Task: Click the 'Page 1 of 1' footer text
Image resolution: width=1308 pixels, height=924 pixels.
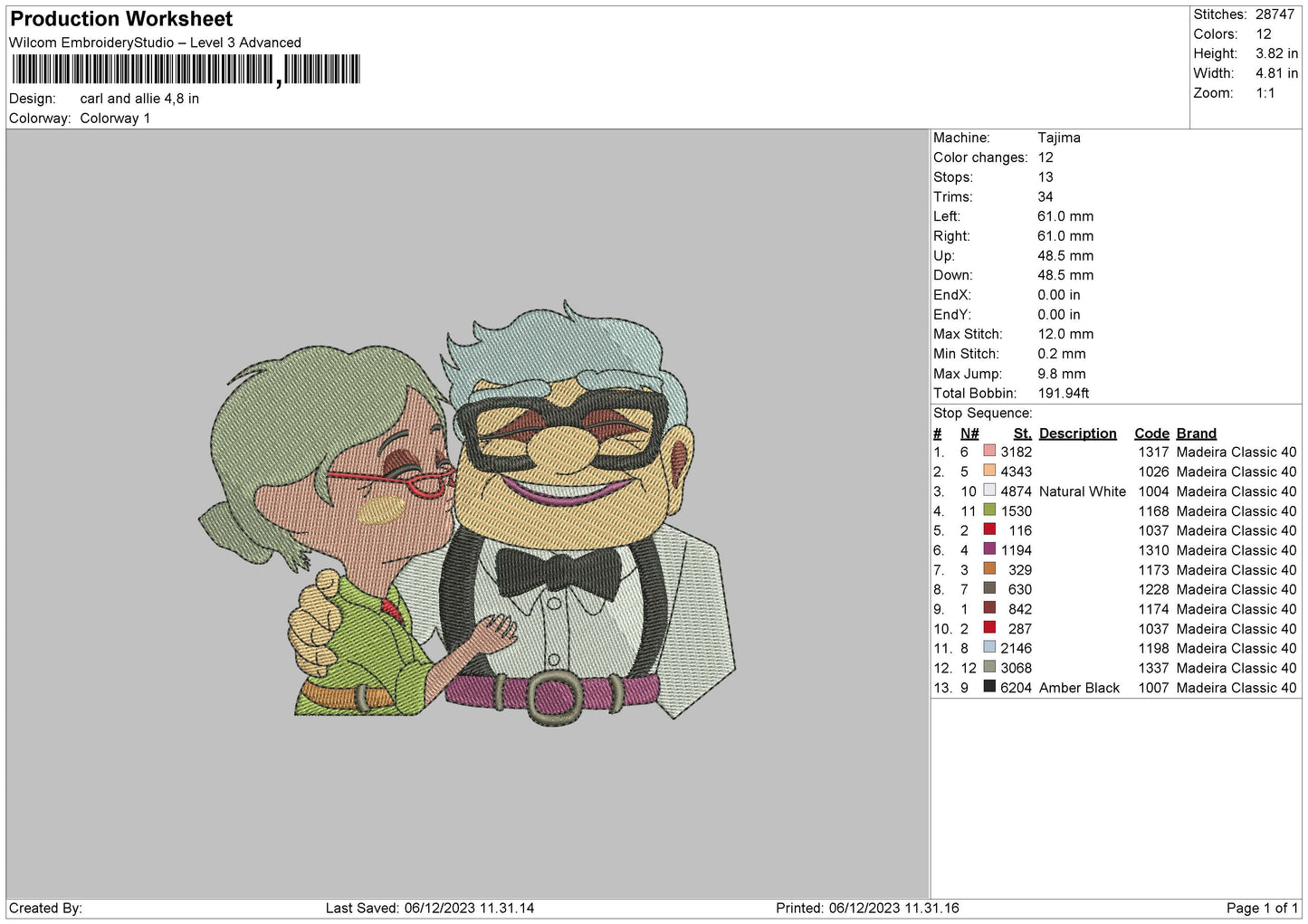Action: point(1262,908)
